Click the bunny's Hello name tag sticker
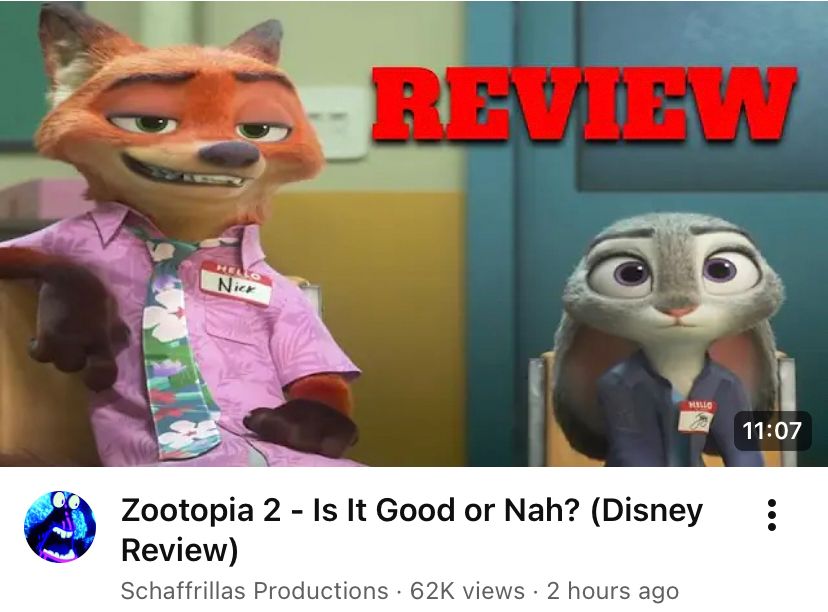The image size is (828, 612). tap(697, 417)
